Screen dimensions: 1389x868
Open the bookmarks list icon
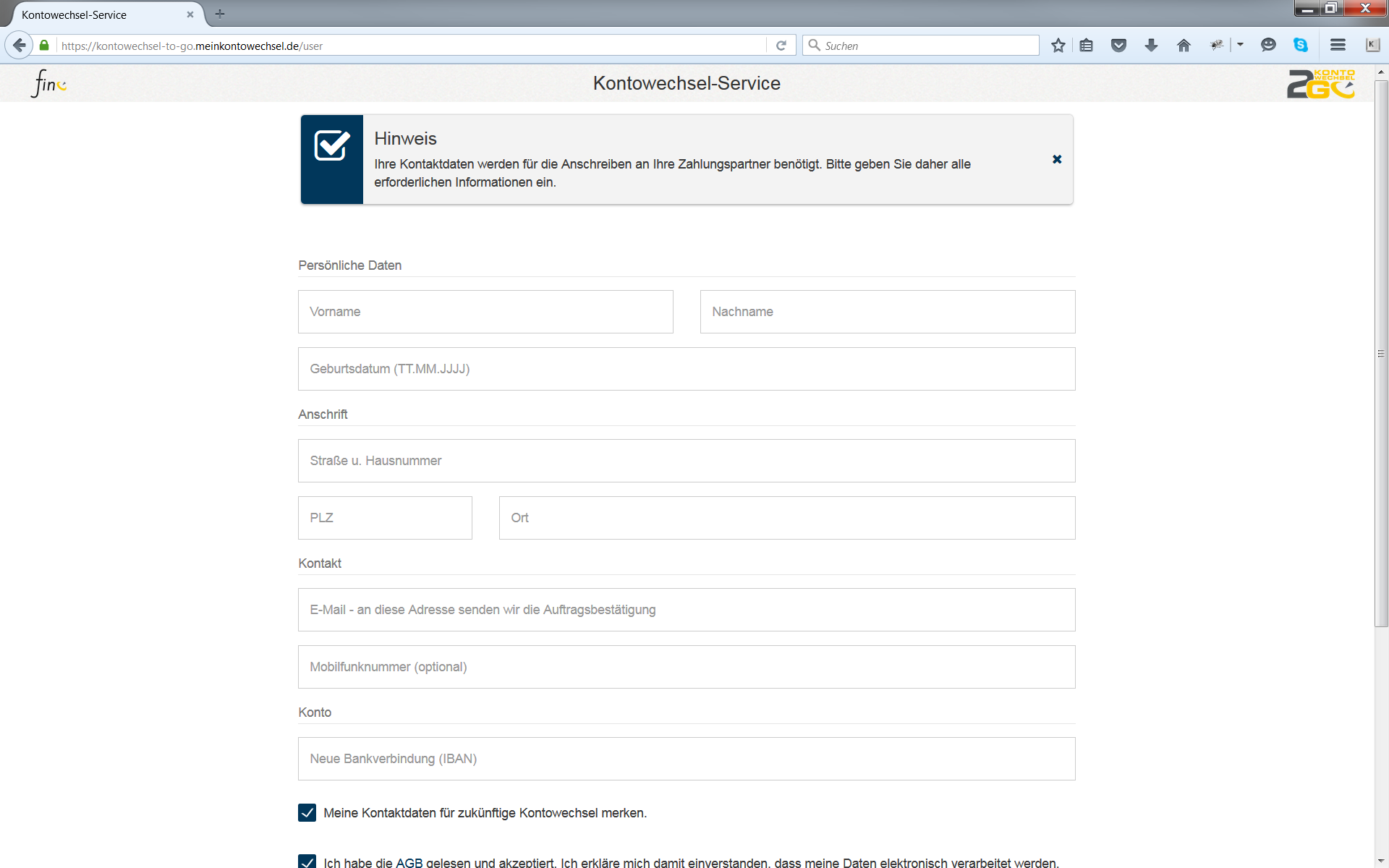(x=1086, y=46)
